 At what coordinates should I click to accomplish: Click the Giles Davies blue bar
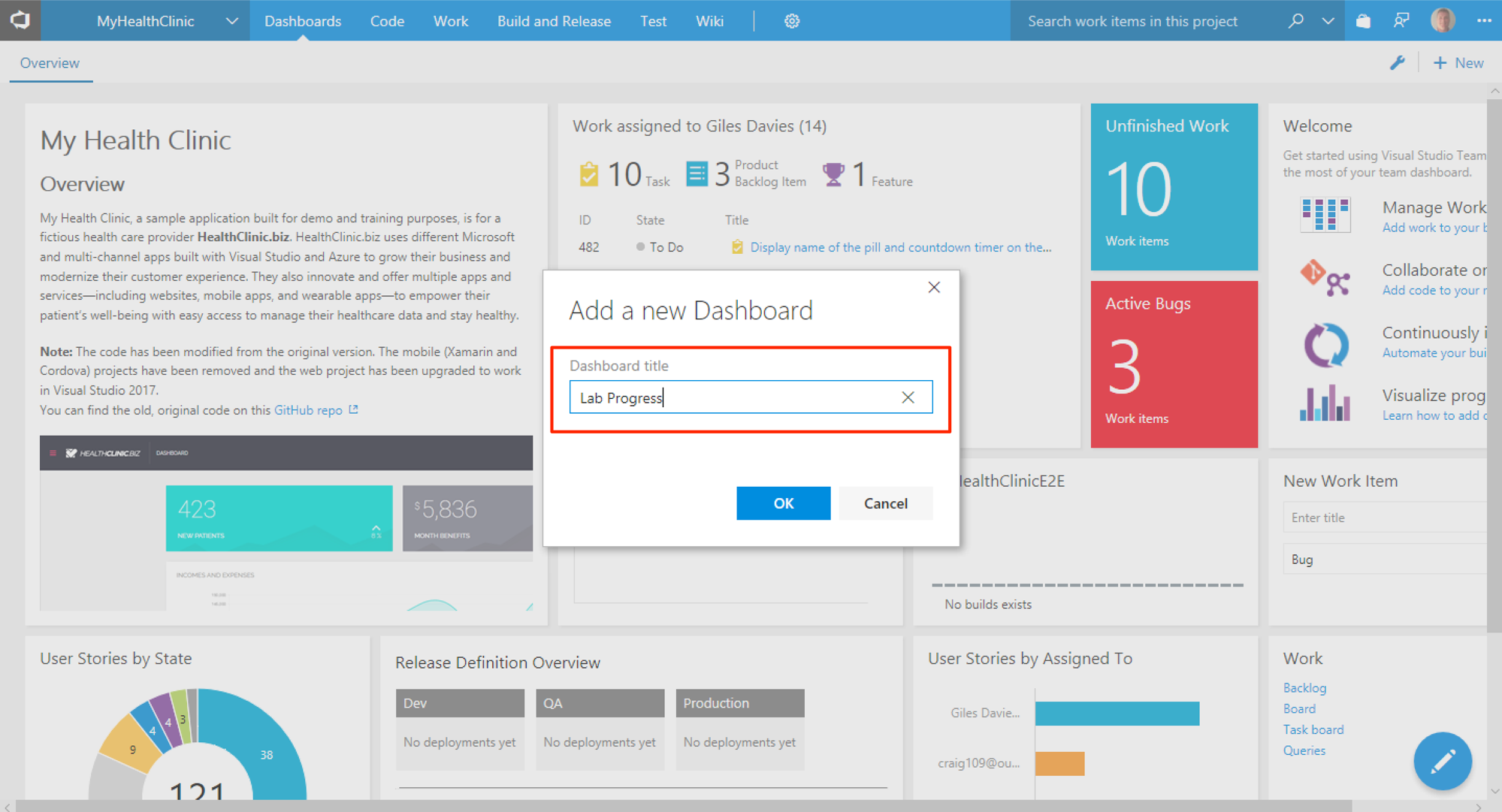coord(1117,713)
